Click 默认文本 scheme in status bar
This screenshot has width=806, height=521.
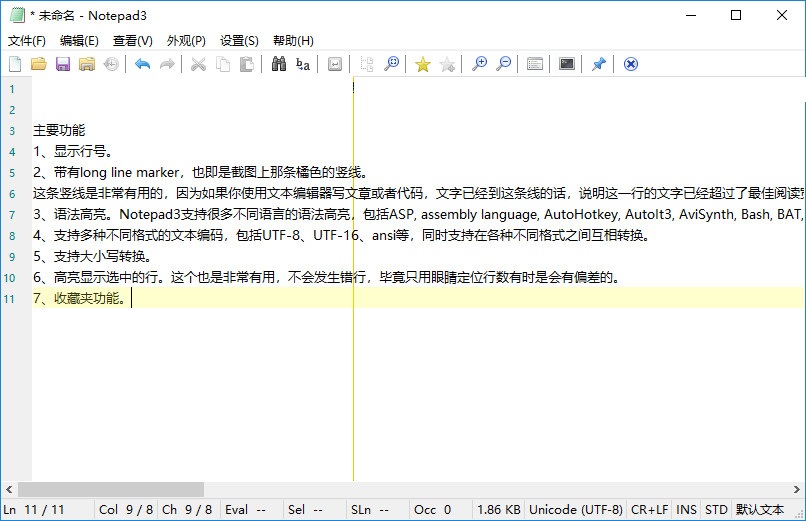(760, 510)
